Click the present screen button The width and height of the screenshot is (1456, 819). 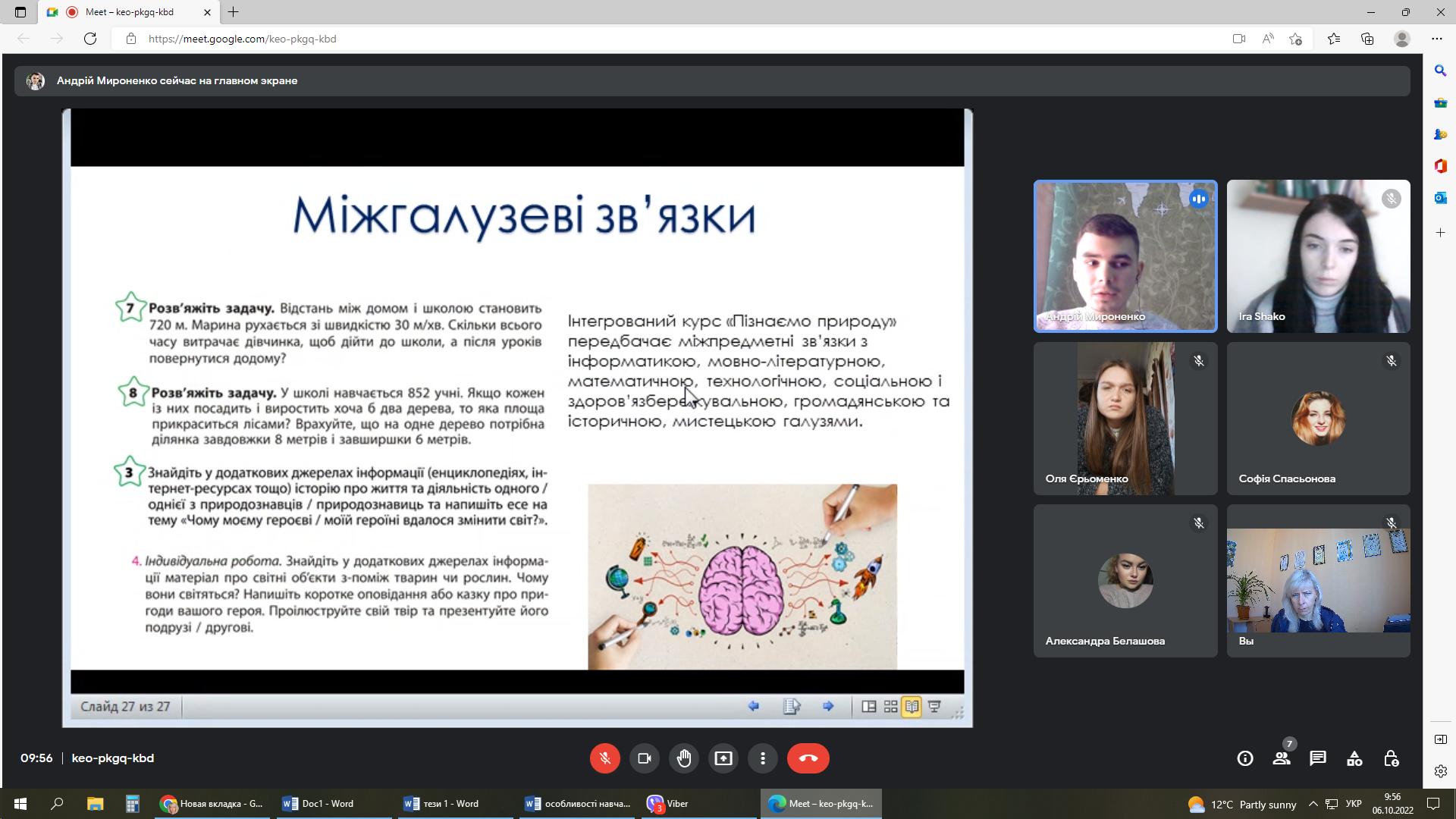(x=723, y=758)
